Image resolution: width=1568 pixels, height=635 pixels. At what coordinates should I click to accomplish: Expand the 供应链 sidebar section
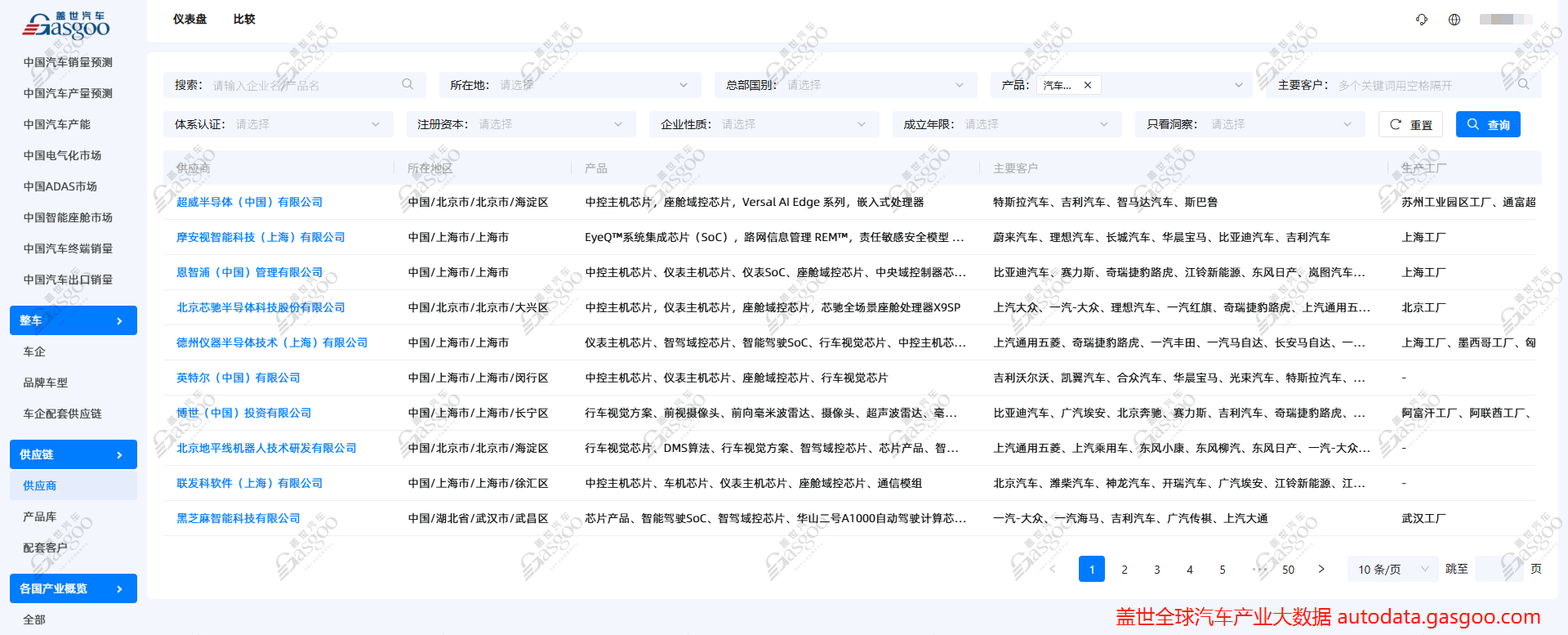coord(73,454)
